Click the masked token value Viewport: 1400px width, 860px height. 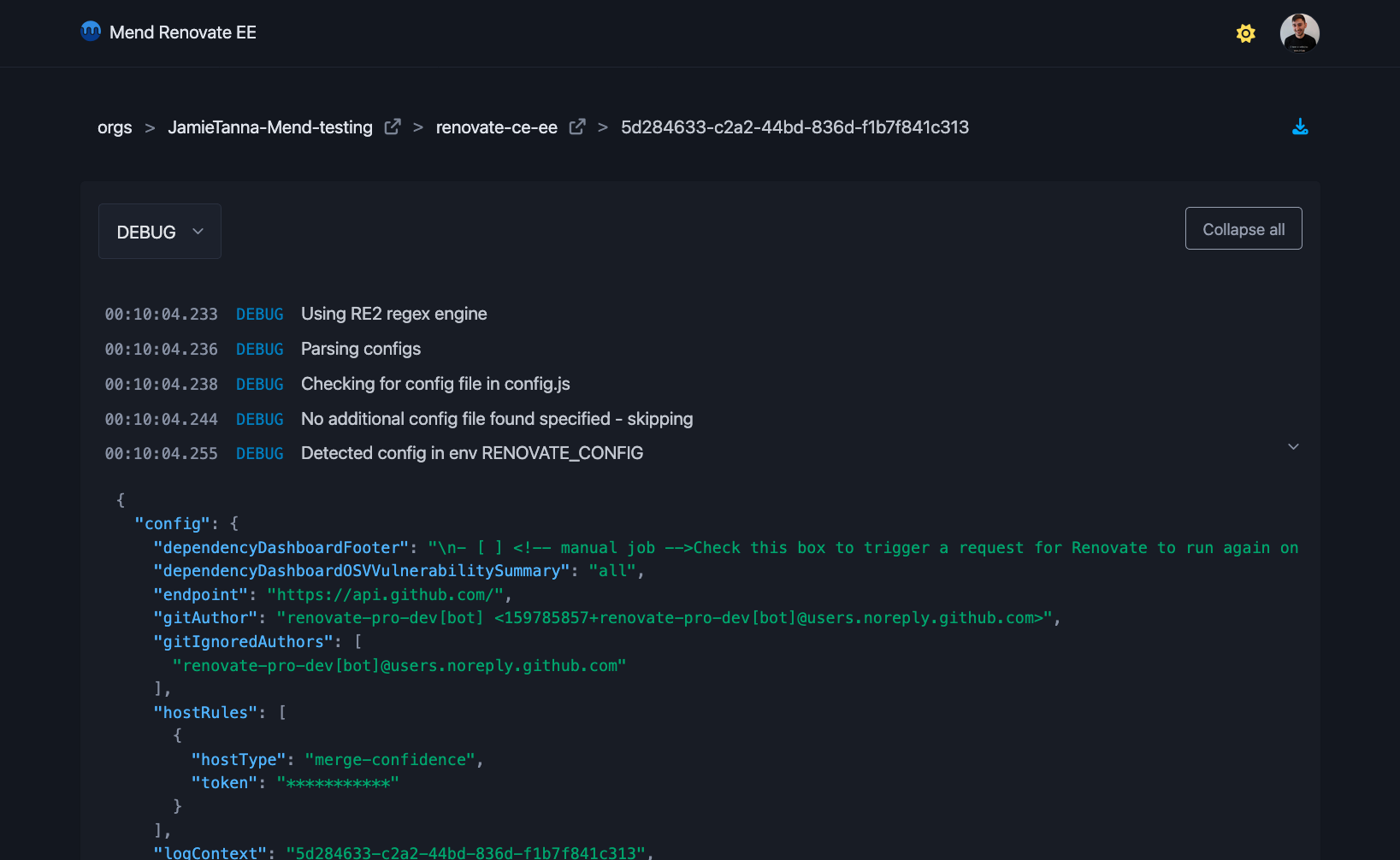pyautogui.click(x=338, y=781)
